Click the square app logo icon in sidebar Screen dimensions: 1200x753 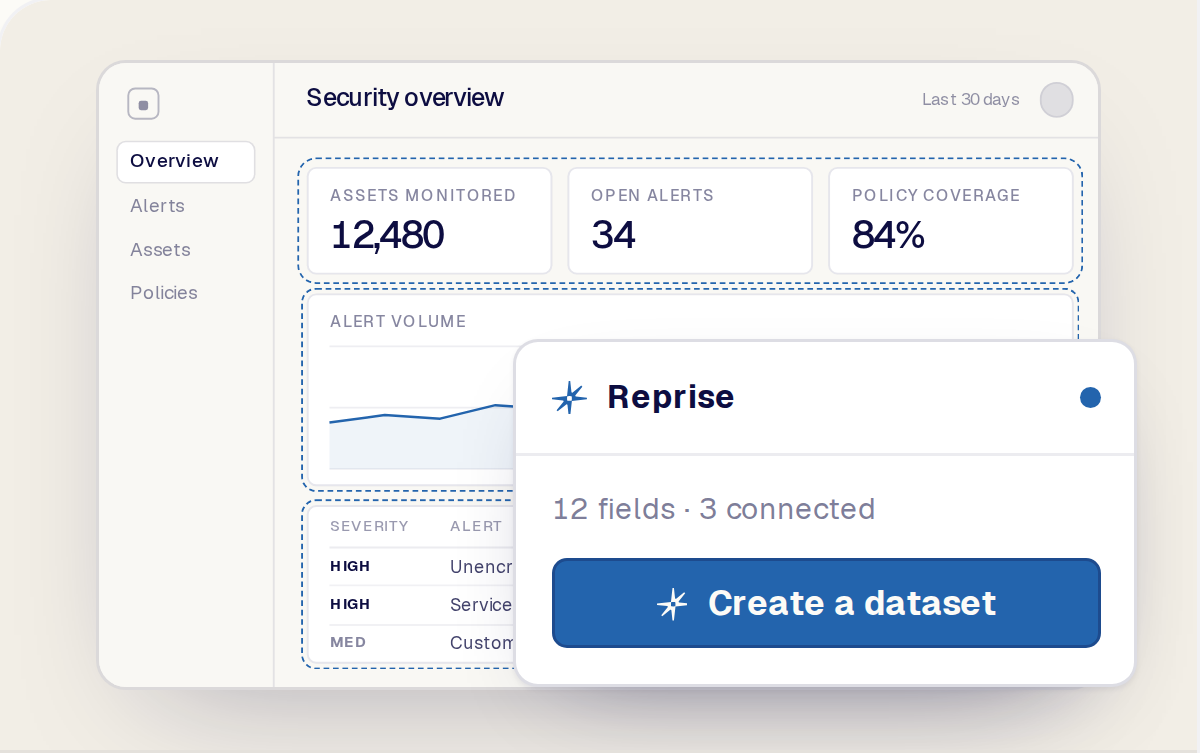[143, 104]
